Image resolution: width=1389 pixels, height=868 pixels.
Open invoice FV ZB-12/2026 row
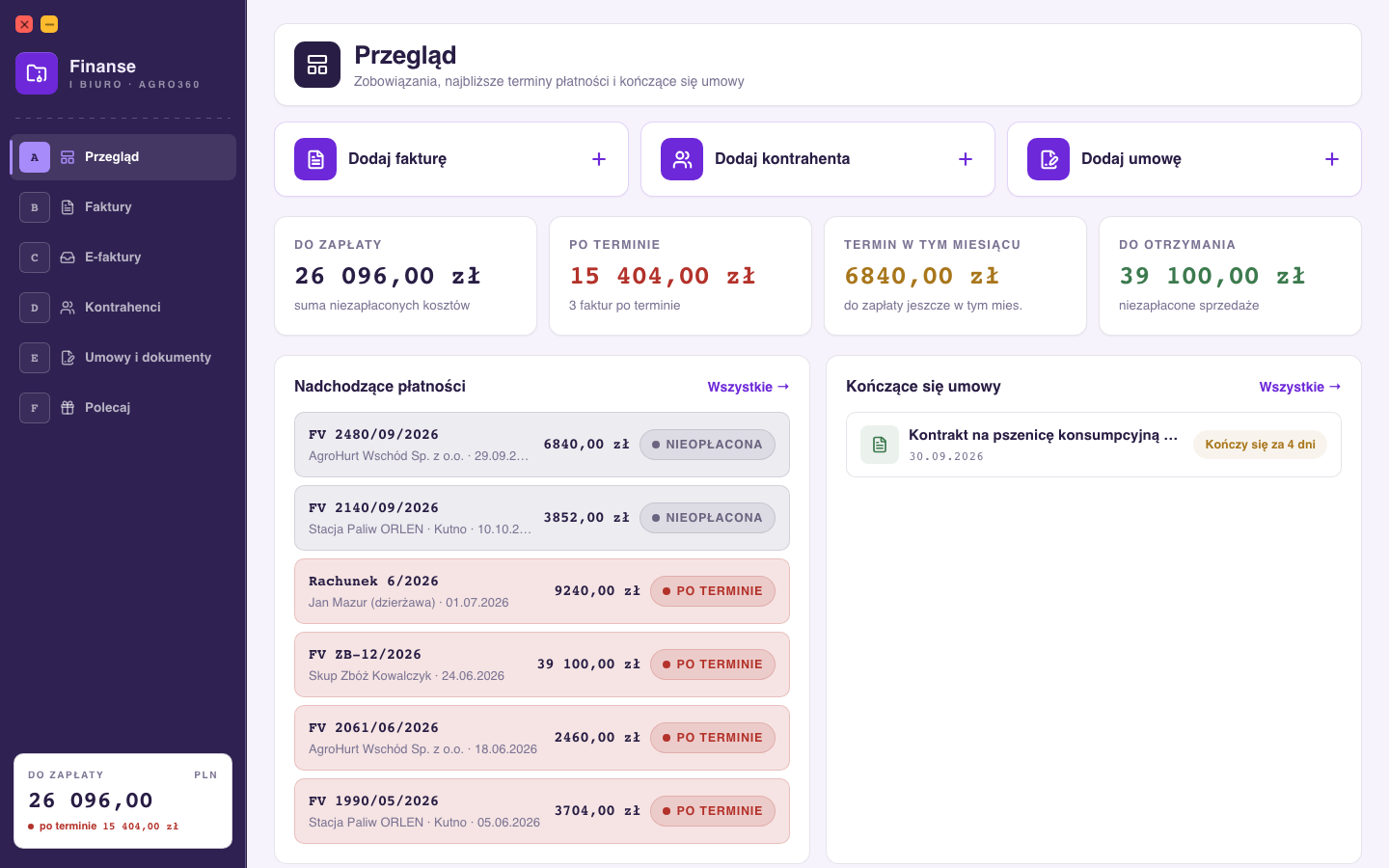[542, 665]
